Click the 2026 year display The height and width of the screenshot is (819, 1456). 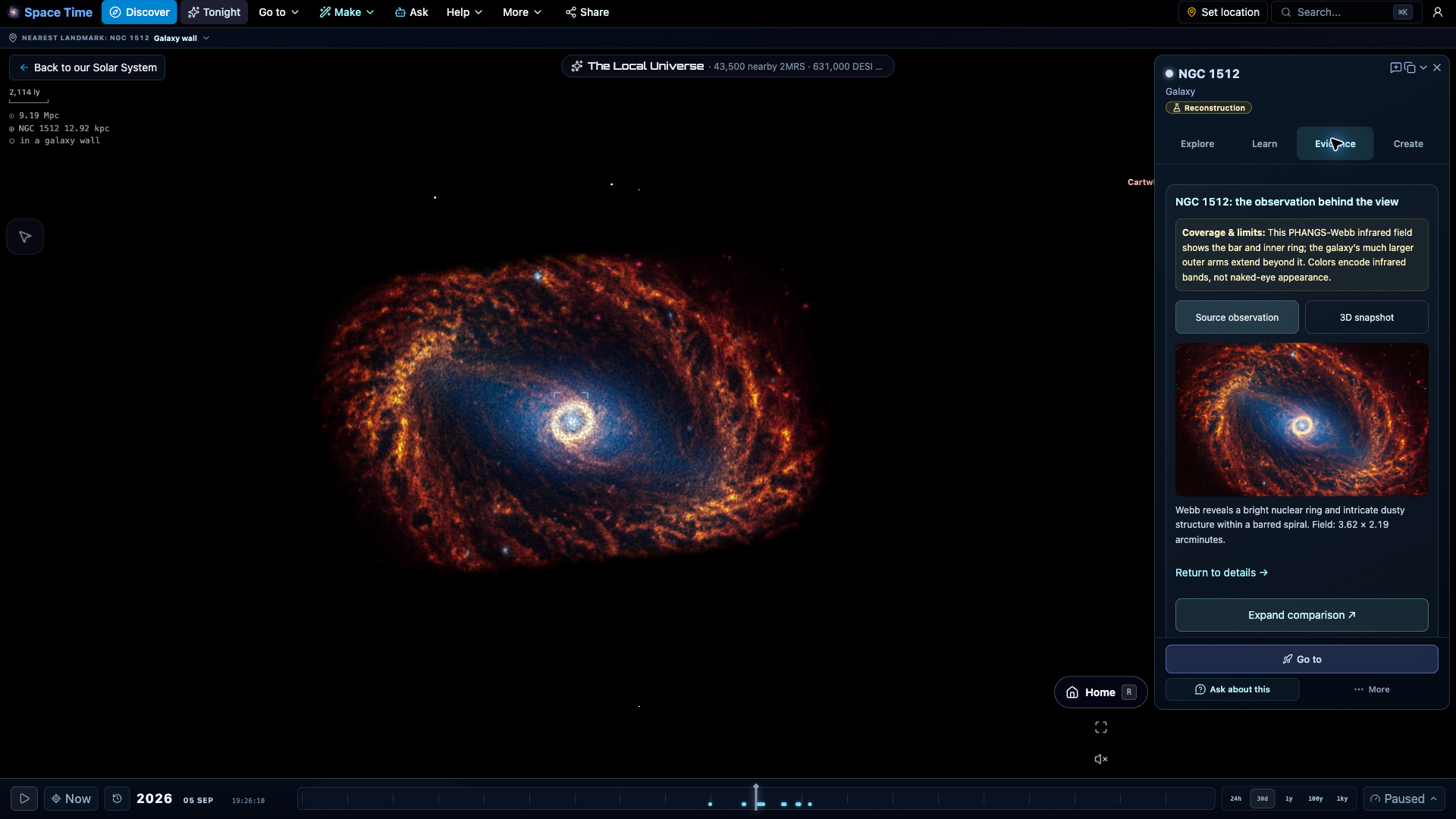155,799
